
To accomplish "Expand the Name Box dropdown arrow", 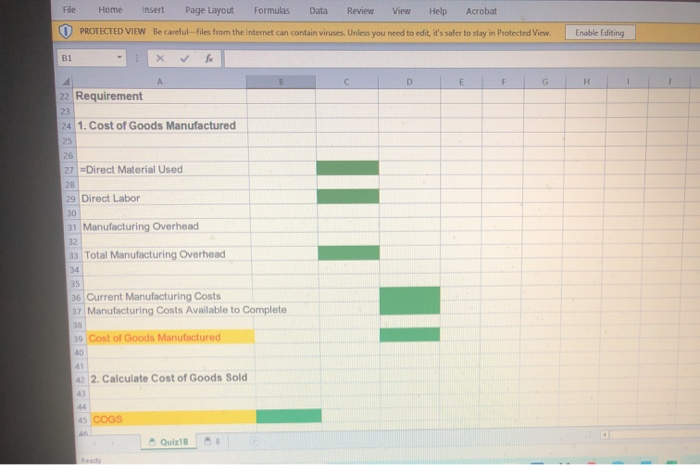I will tap(119, 58).
